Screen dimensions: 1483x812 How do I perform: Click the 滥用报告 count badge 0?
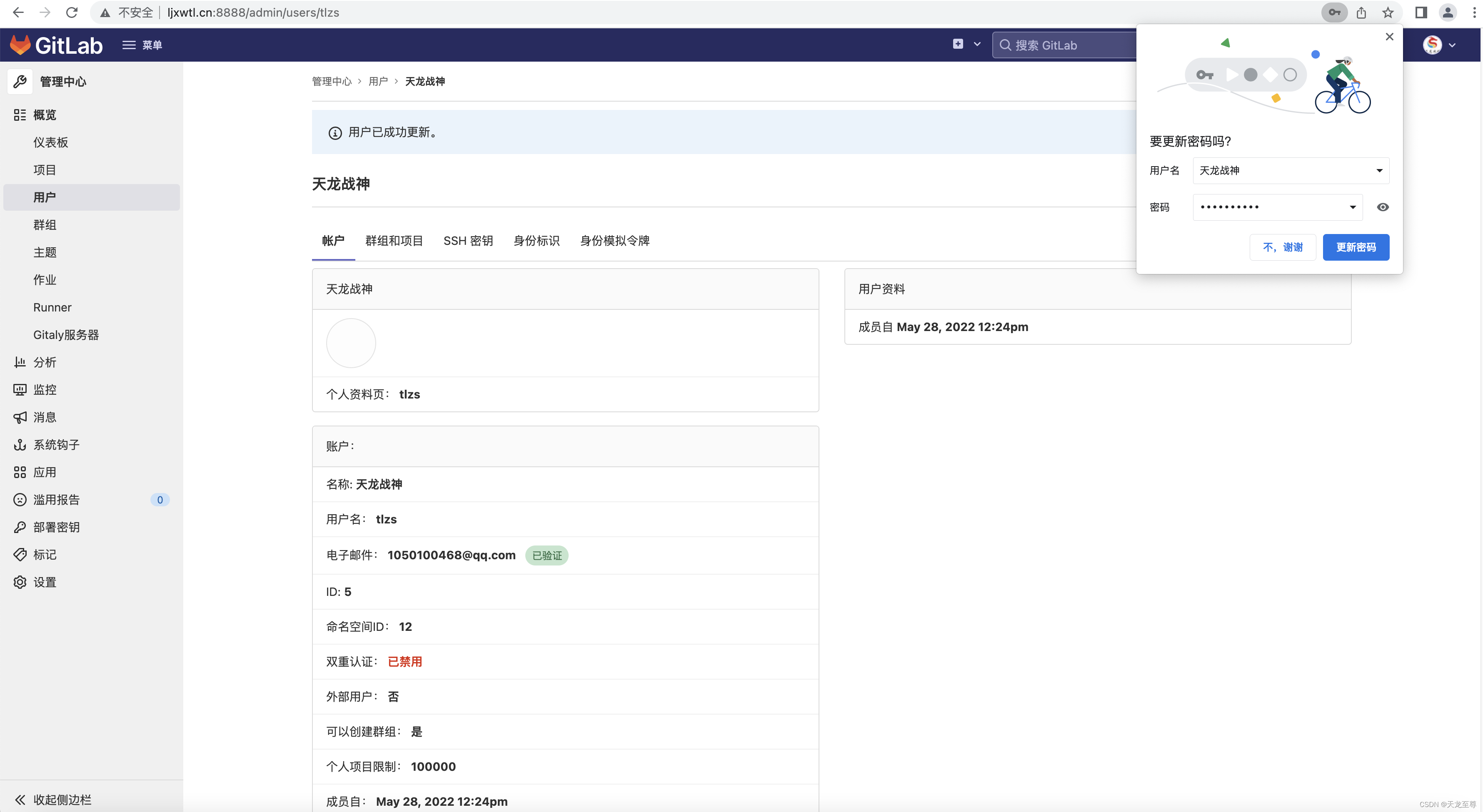(160, 500)
